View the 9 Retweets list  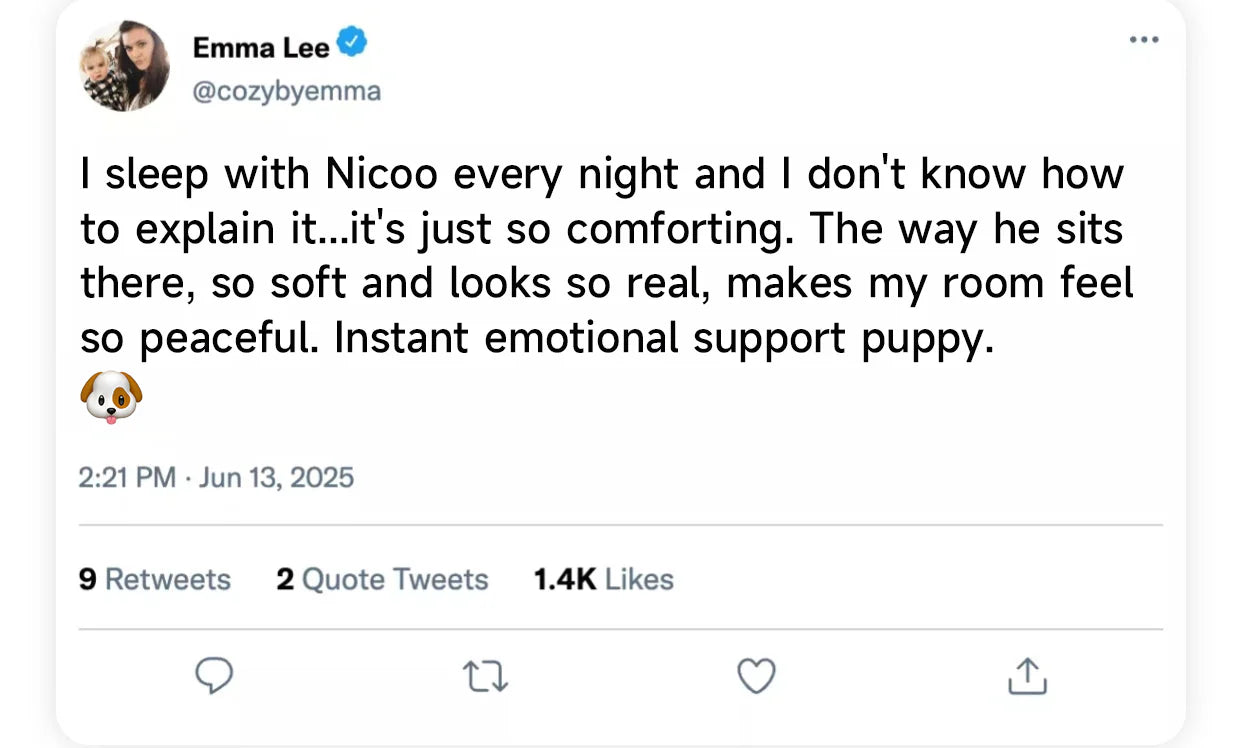[155, 579]
